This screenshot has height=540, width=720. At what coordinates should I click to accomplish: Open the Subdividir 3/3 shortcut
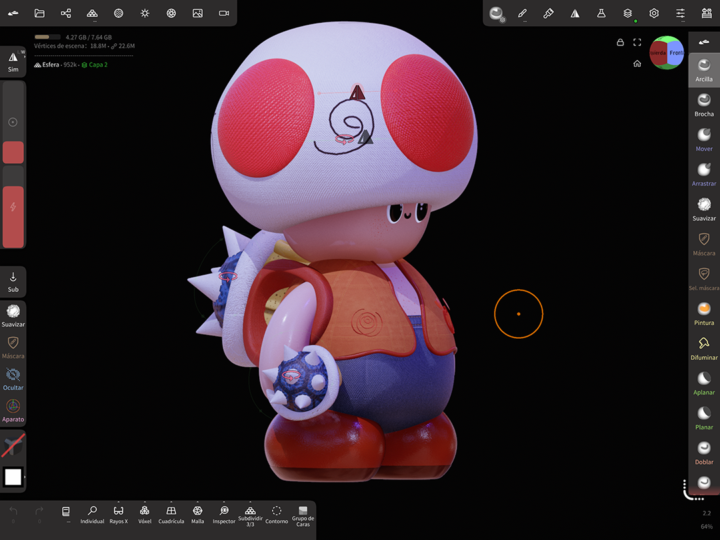pos(250,515)
